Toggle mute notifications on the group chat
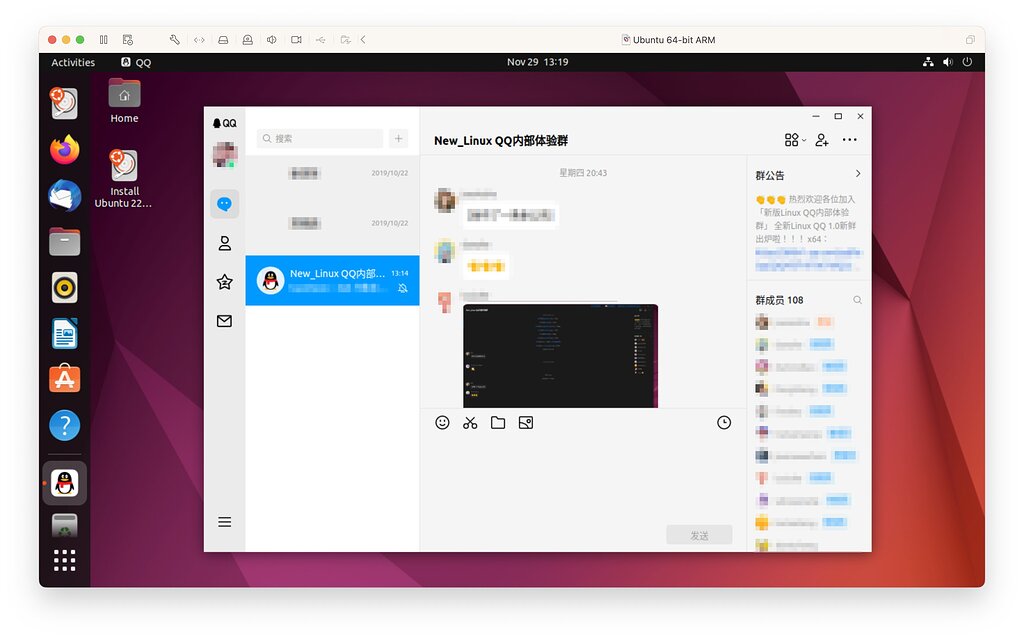Screen dimensions: 1024x638 (x=404, y=289)
